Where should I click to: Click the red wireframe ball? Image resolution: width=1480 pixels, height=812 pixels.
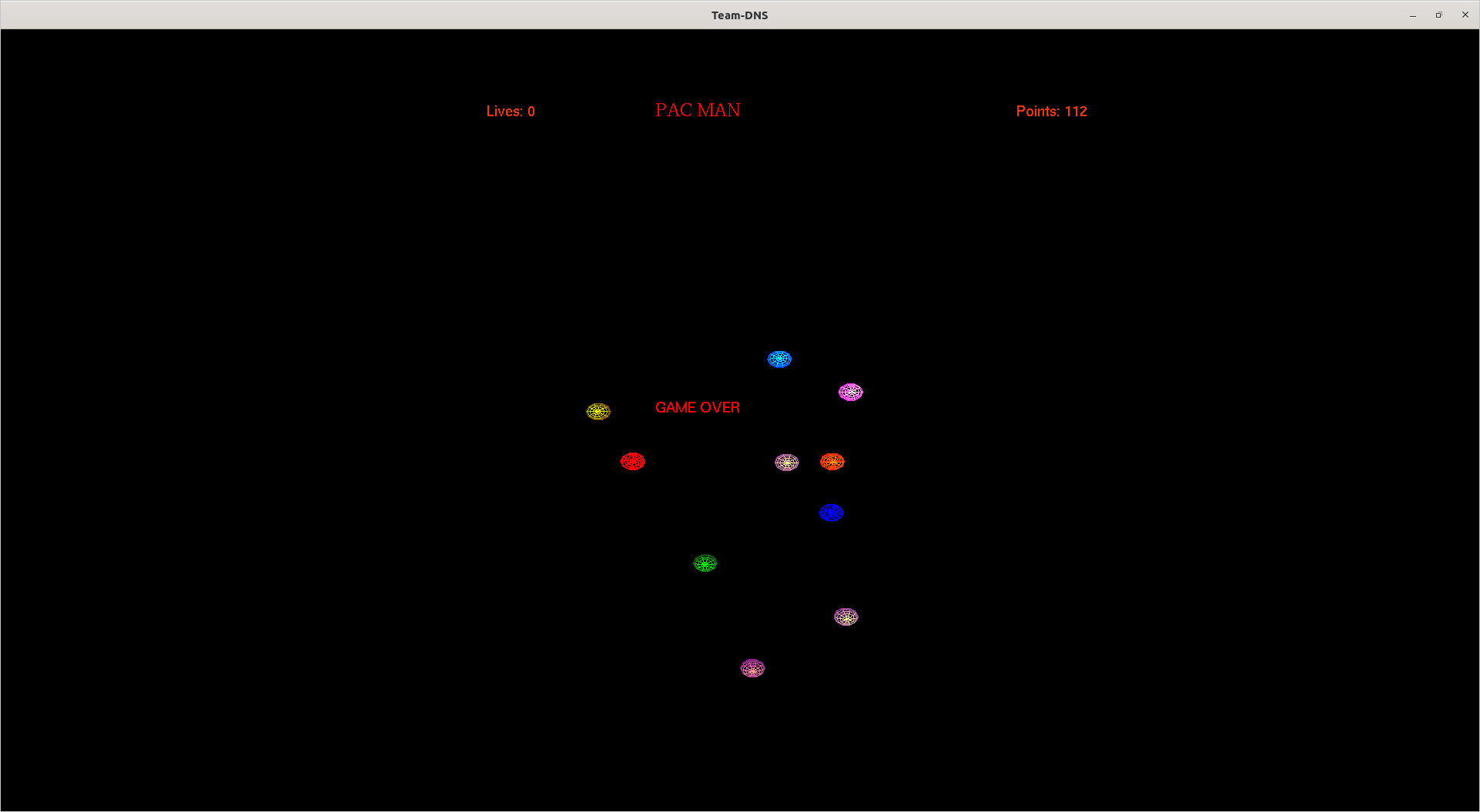[633, 462]
